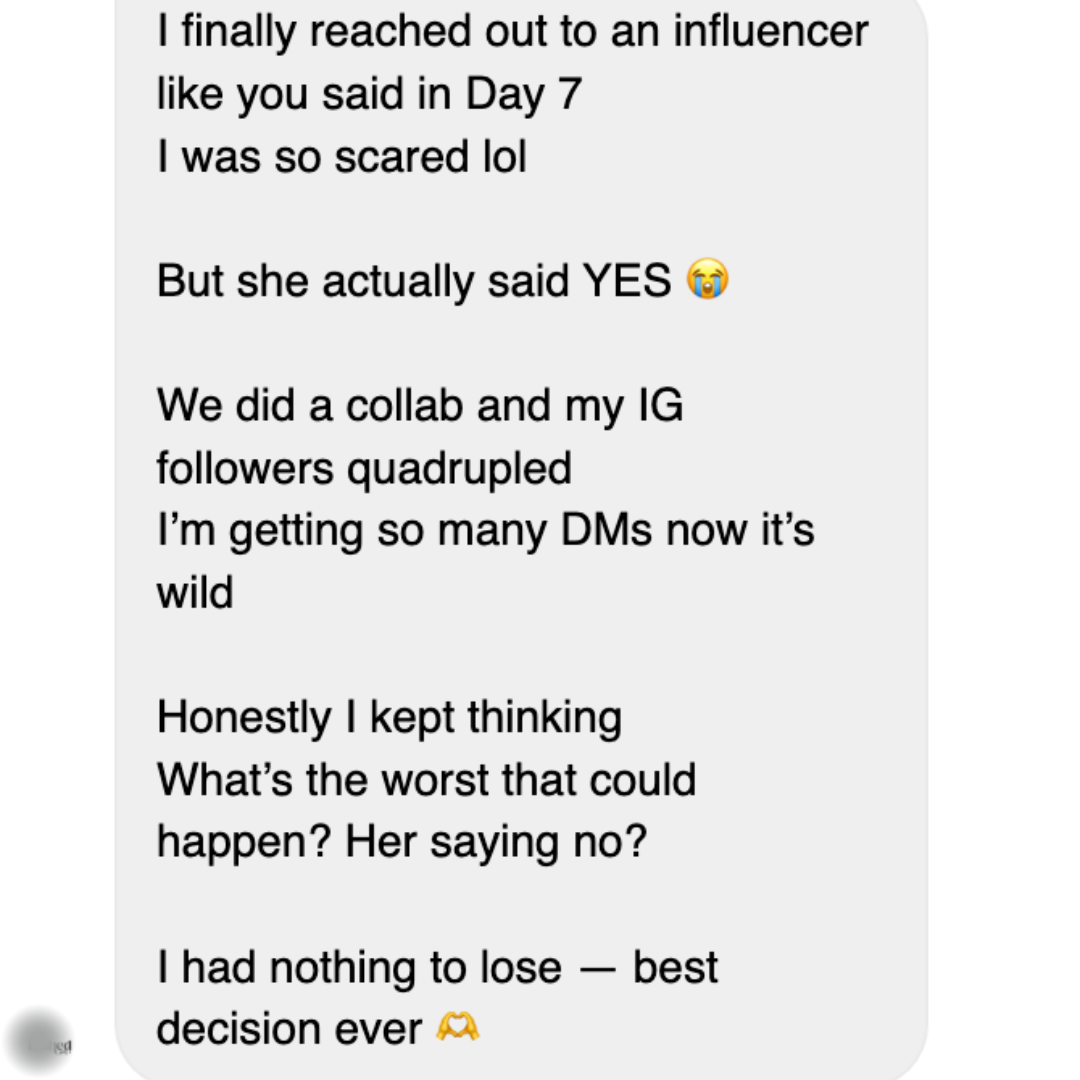Select the word 'YES' in the message

626,280
